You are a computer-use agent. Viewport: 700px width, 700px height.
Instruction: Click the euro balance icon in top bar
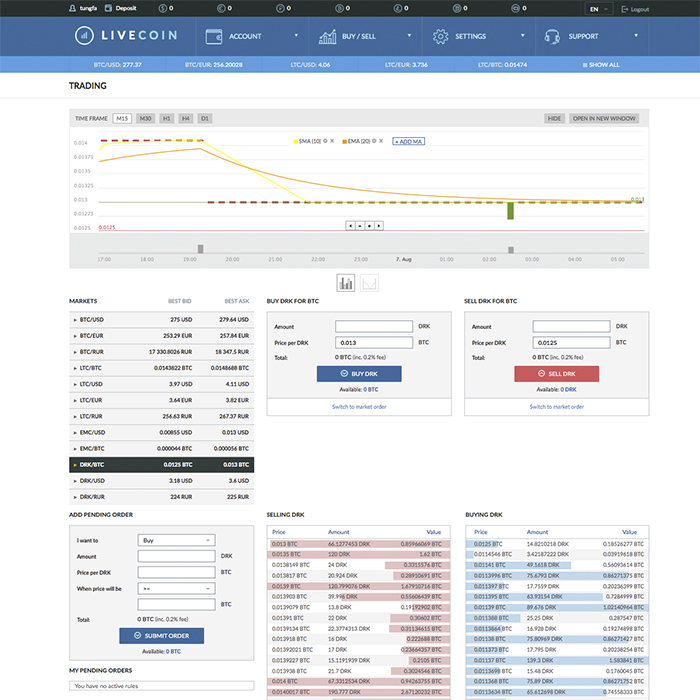(x=221, y=8)
